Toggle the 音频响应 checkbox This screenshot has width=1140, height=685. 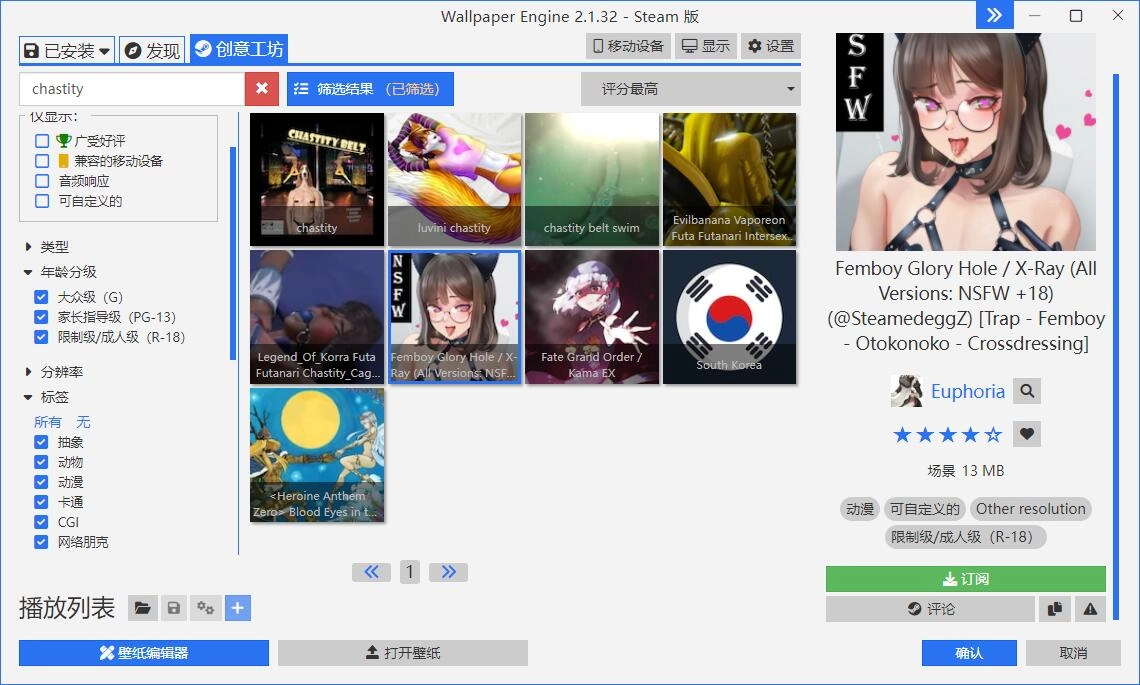pos(42,181)
